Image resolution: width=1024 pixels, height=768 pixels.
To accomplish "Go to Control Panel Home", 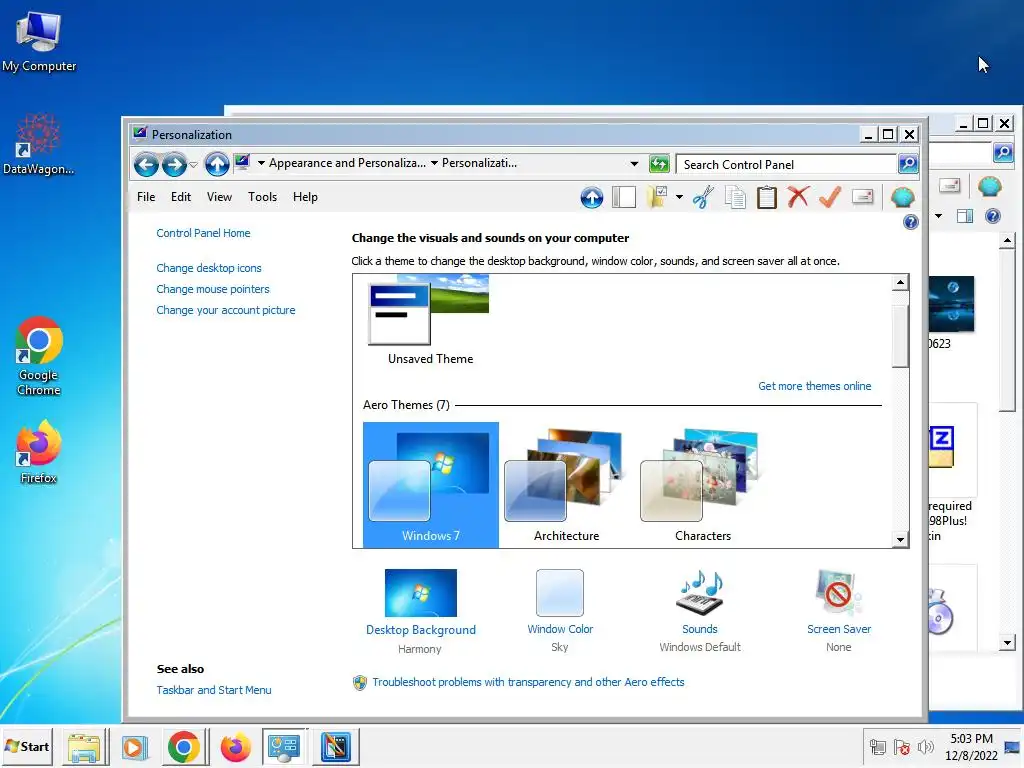I will (x=203, y=233).
